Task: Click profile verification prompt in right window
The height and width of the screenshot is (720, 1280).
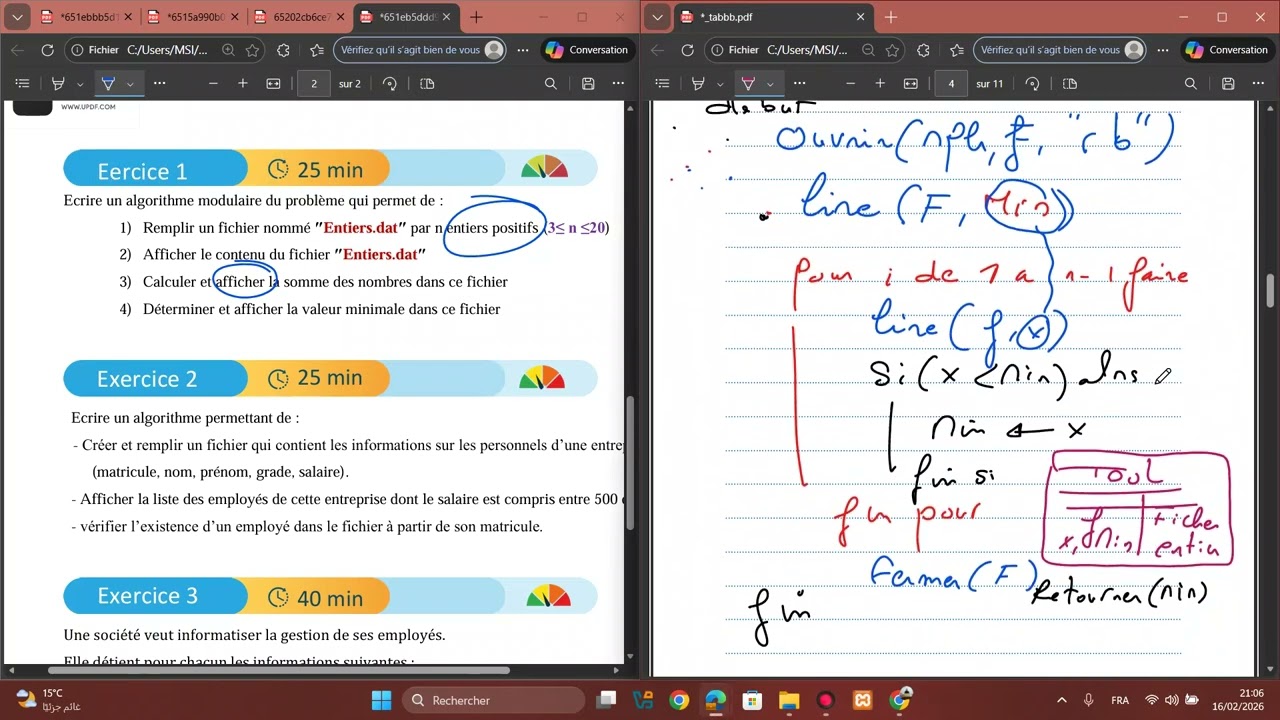Action: (x=1061, y=50)
